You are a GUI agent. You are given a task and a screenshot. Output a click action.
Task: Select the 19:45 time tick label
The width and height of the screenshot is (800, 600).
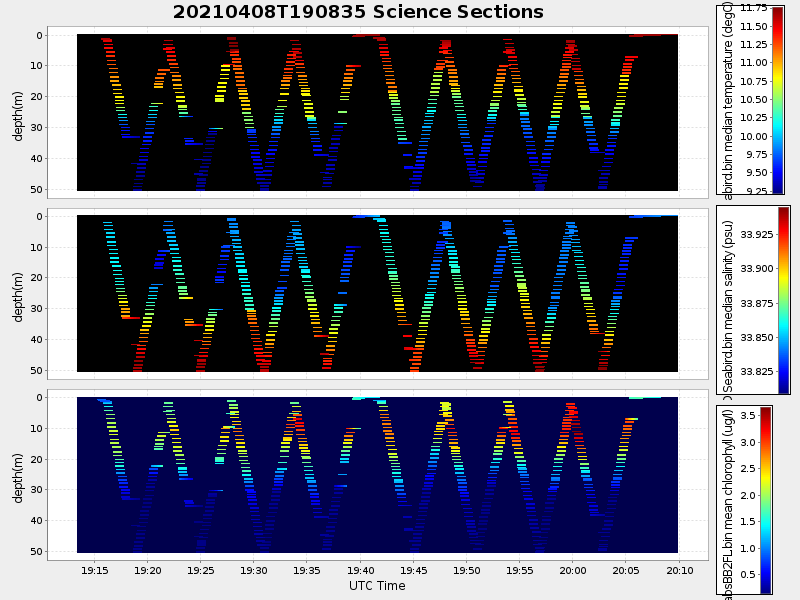[413, 570]
